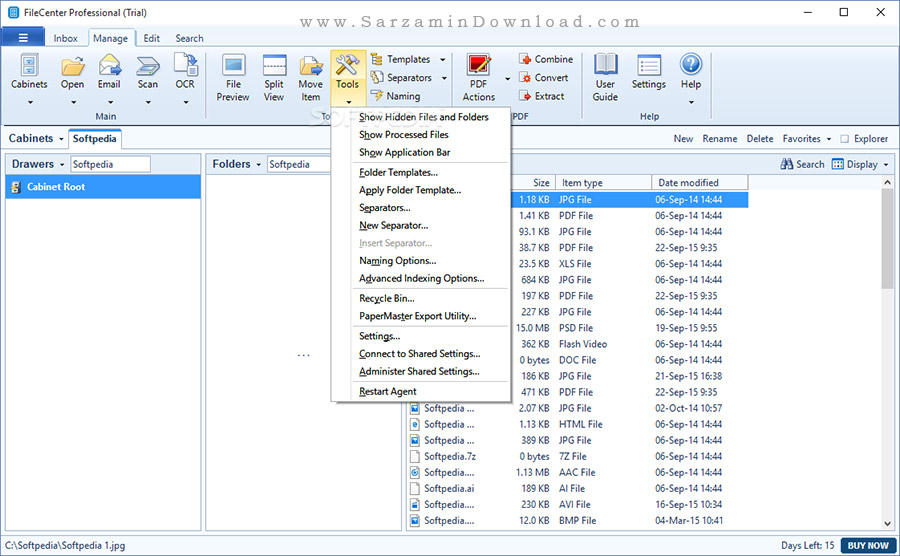This screenshot has height=556, width=900.
Task: Click the OCR ribbon icon
Action: (185, 64)
